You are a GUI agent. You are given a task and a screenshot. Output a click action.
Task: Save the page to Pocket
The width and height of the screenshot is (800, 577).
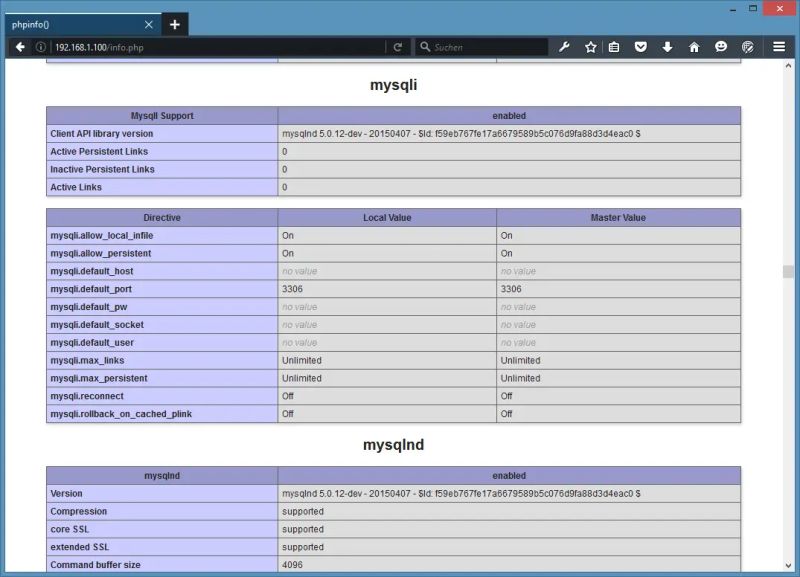[638, 46]
